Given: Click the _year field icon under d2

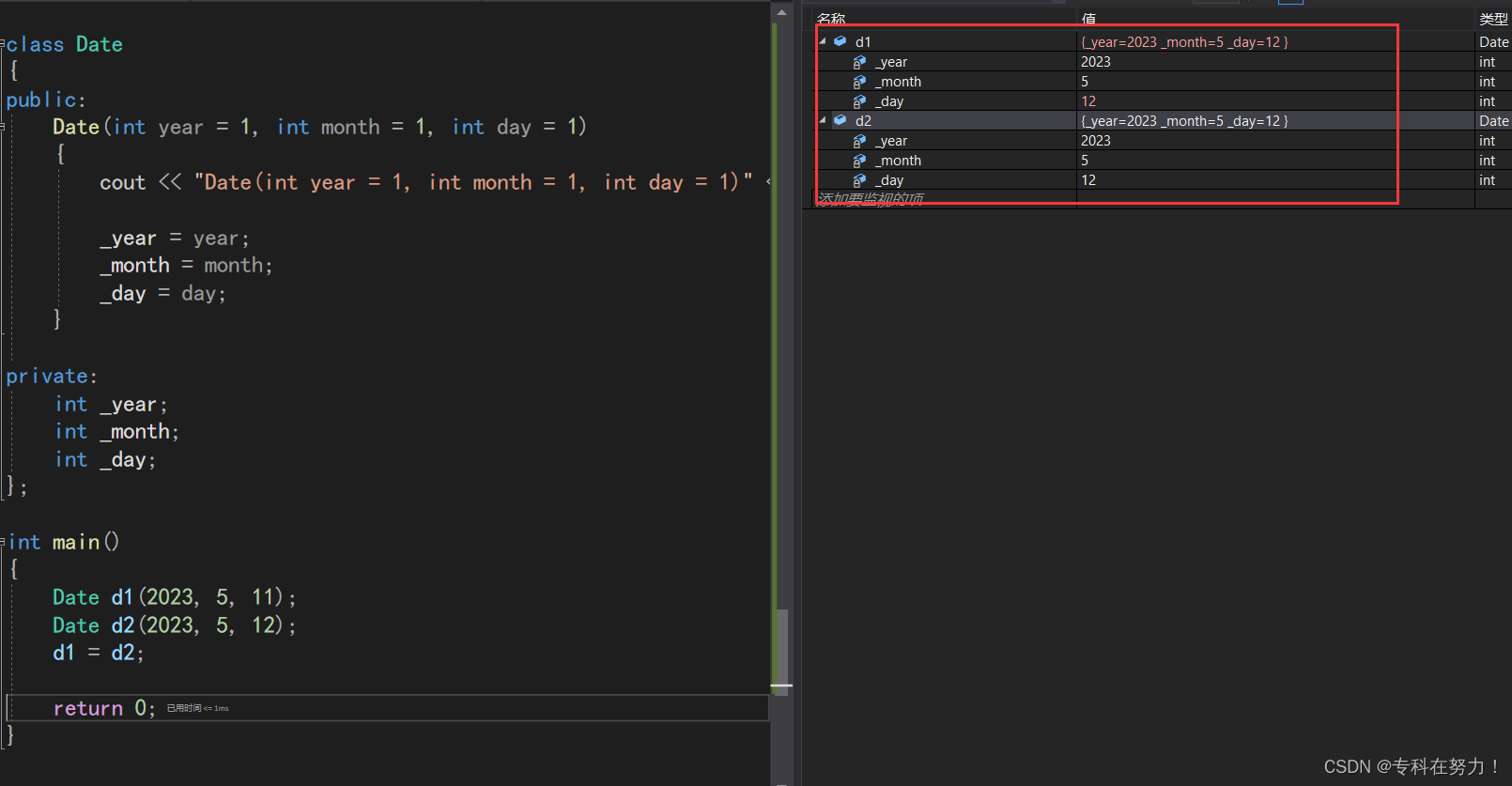Looking at the screenshot, I should pyautogui.click(x=859, y=141).
